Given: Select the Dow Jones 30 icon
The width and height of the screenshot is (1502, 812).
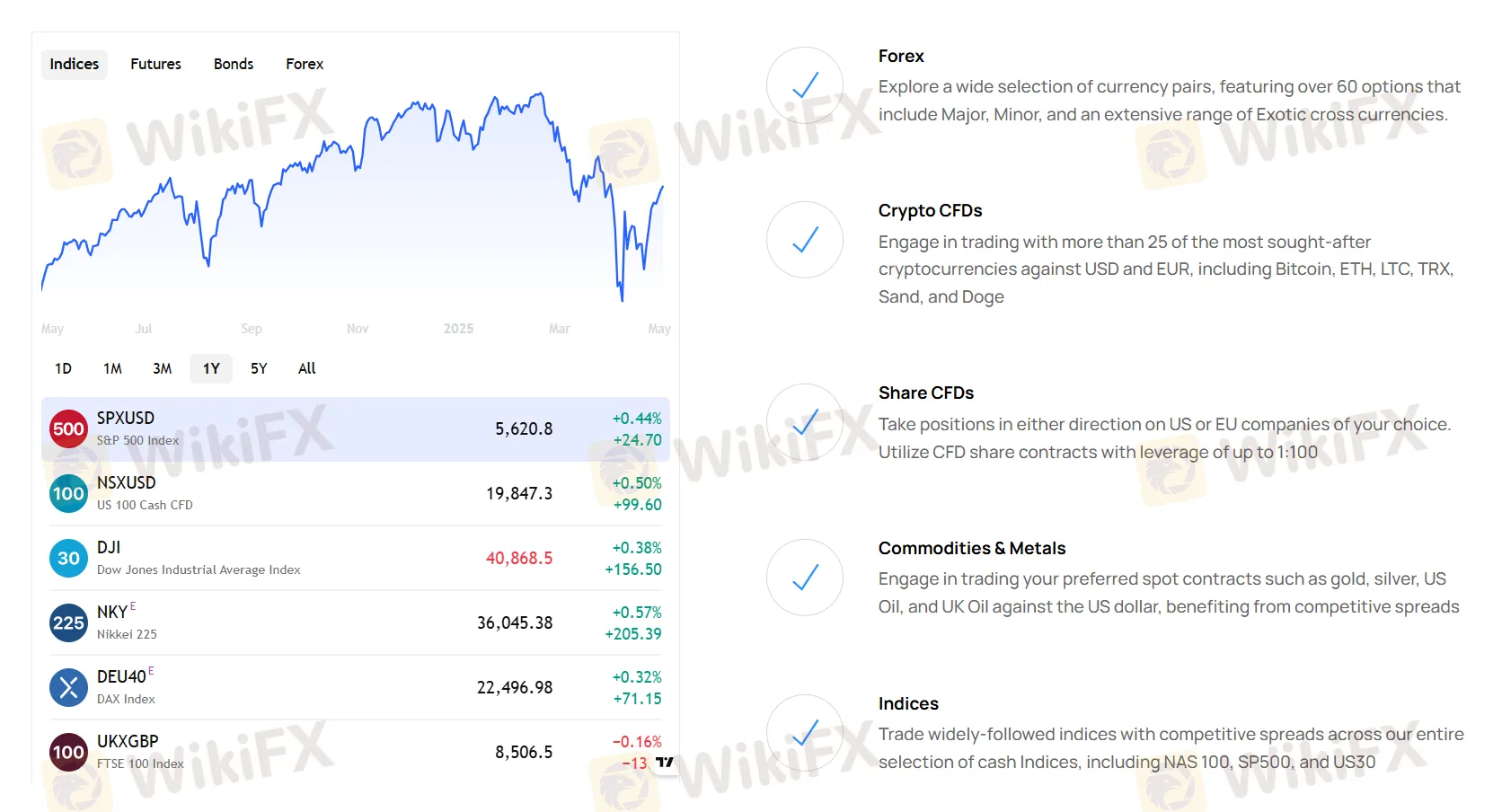Looking at the screenshot, I should pos(67,558).
